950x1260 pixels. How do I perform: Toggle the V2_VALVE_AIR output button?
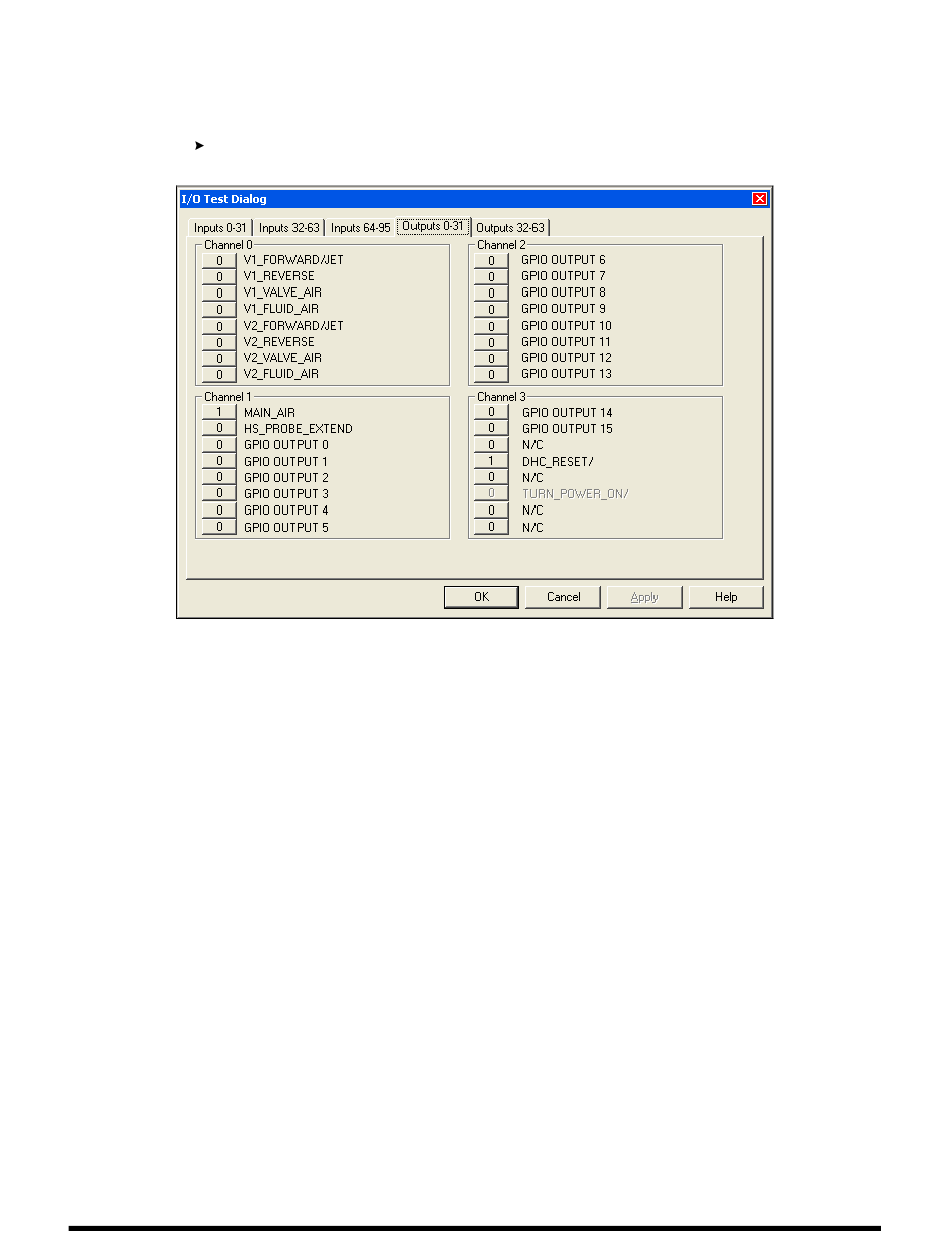(x=219, y=358)
